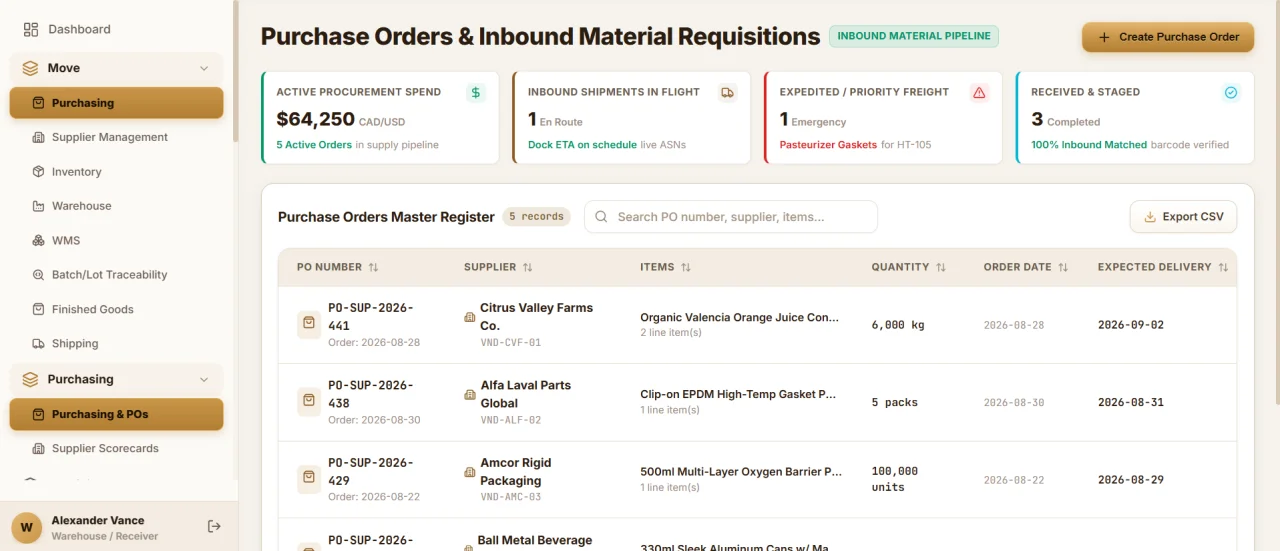Viewport: 1280px width, 551px height.
Task: Click Dock ETA on schedule text
Action: (582, 145)
